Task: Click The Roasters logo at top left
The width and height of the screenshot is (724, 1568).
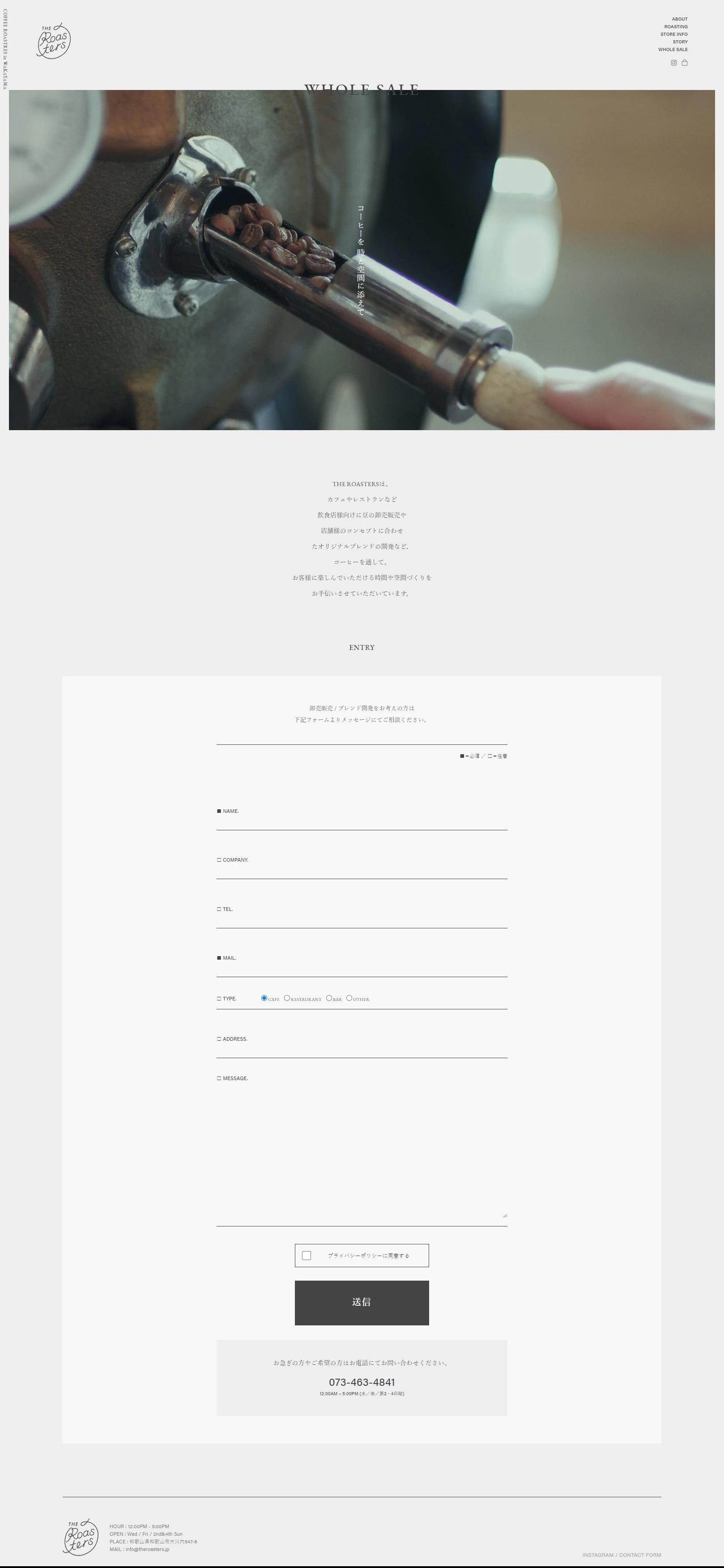Action: [x=54, y=41]
